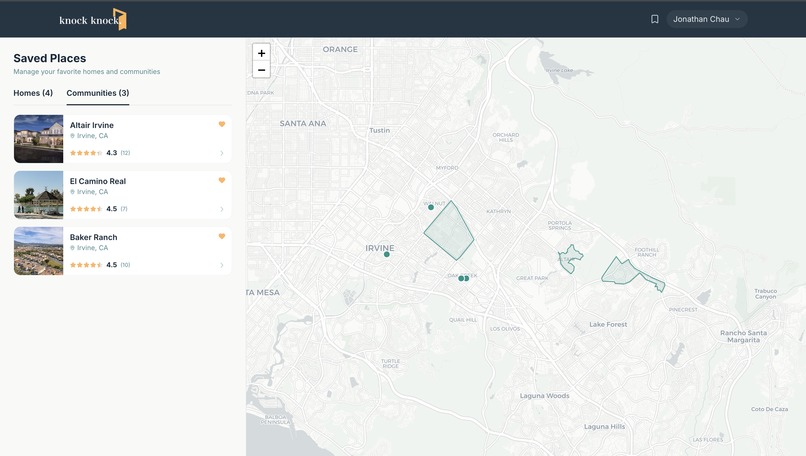This screenshot has width=806, height=456.
Task: Click the home marker dot near Walnut
Action: pos(431,207)
